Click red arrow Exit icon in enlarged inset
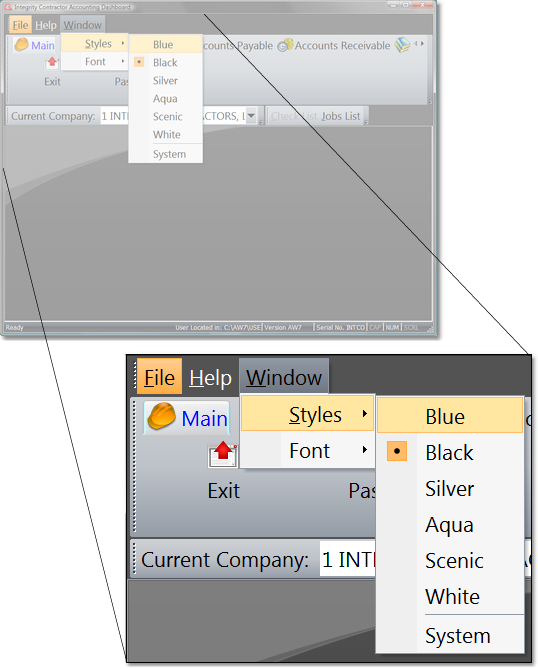Screen dimensions: 538x669 [x=223, y=454]
